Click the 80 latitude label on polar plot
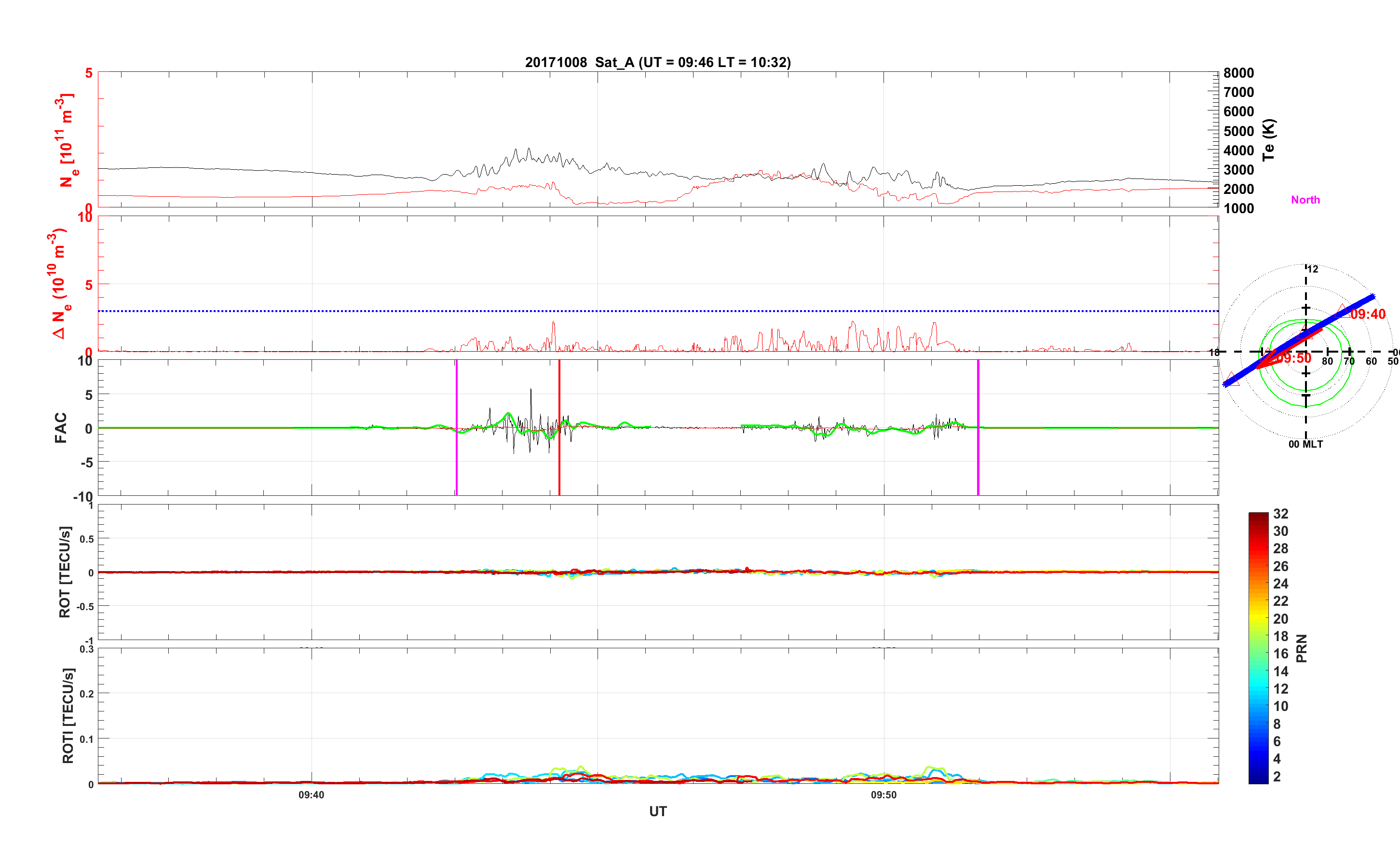 pos(1327,362)
